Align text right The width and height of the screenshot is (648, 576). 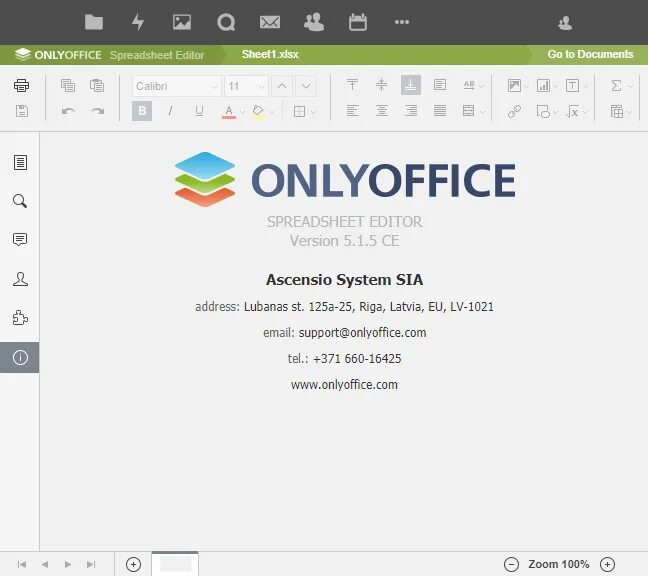(x=411, y=111)
